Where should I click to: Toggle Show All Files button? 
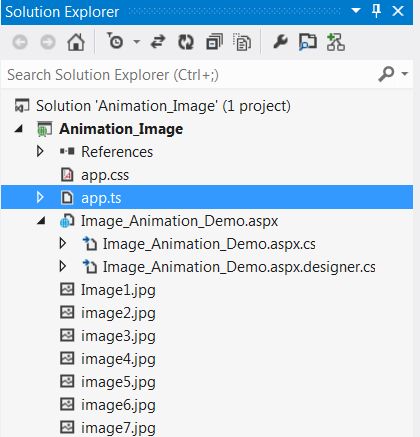click(242, 42)
